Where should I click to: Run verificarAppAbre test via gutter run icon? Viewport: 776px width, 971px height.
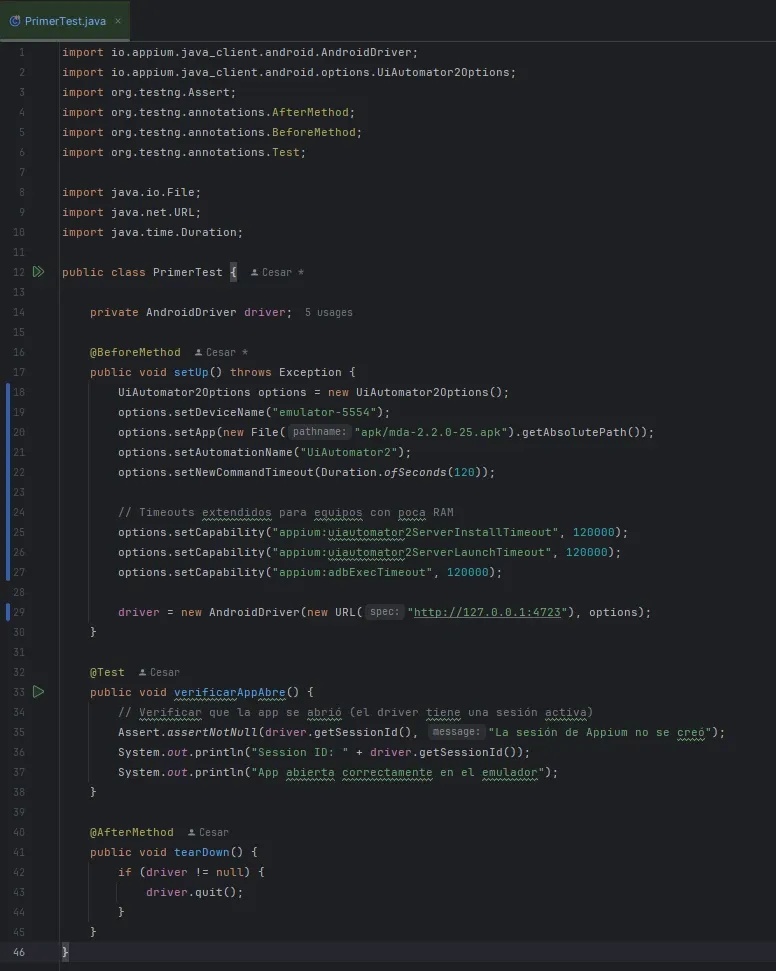pyautogui.click(x=38, y=692)
